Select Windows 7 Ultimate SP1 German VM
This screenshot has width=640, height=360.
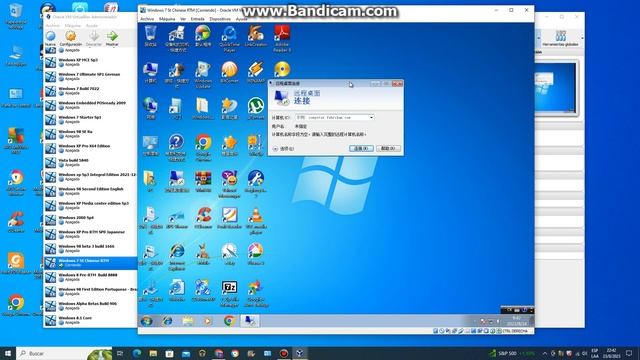(x=90, y=76)
